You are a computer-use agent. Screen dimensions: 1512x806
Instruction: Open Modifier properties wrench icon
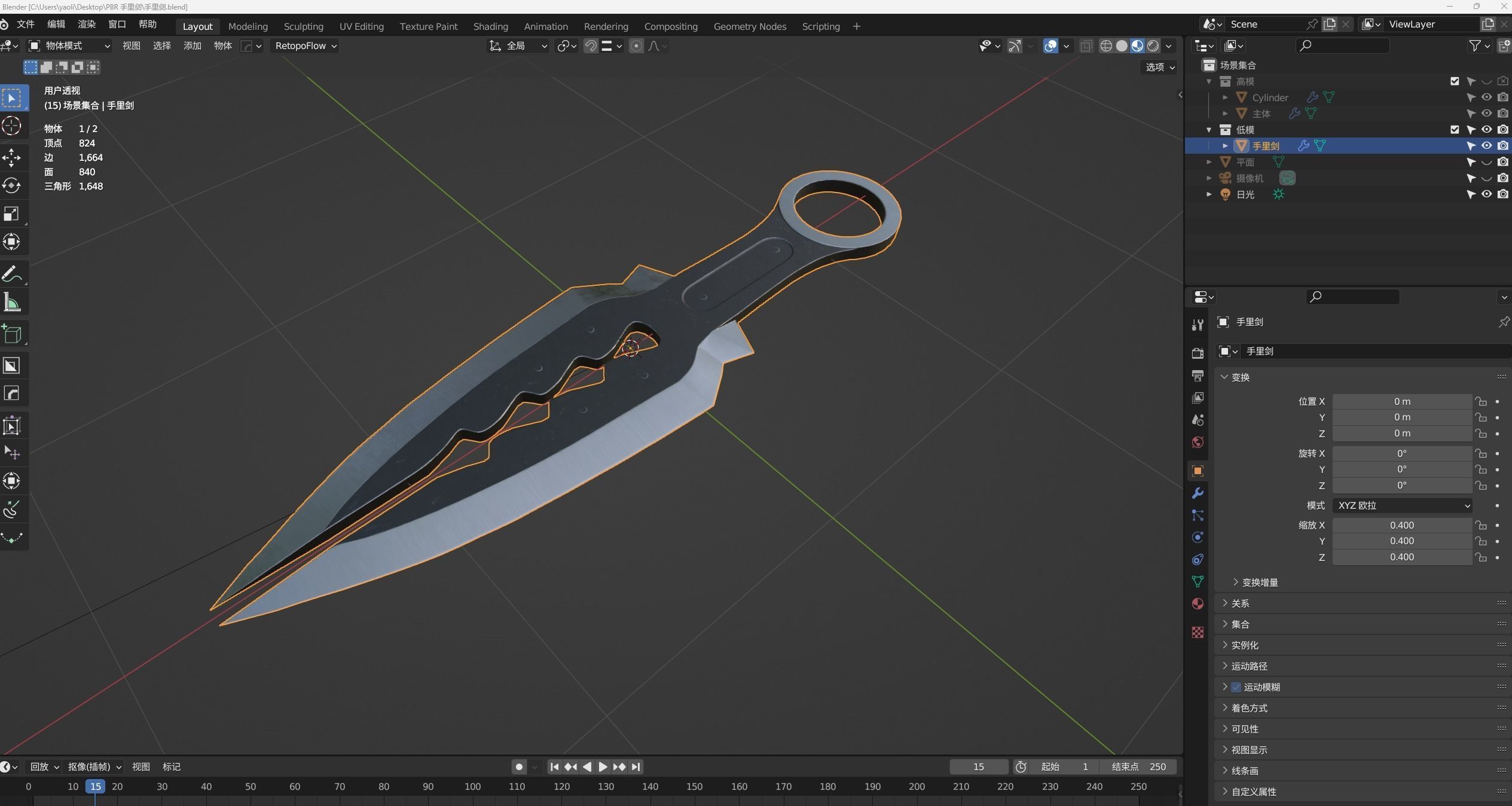pyautogui.click(x=1198, y=493)
